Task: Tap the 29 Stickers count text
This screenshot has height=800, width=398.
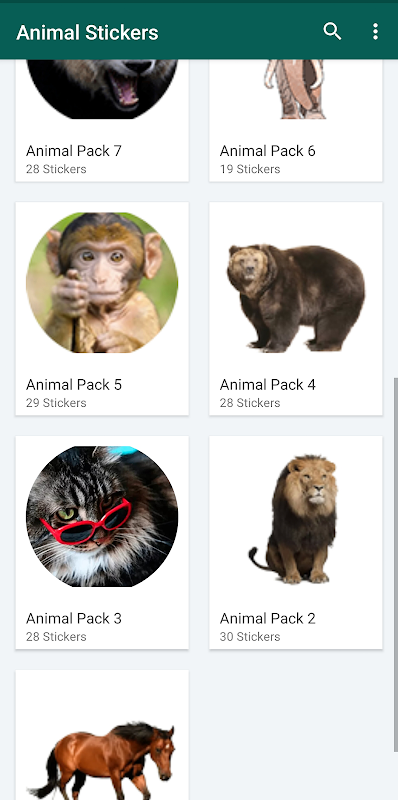Action: click(x=56, y=403)
